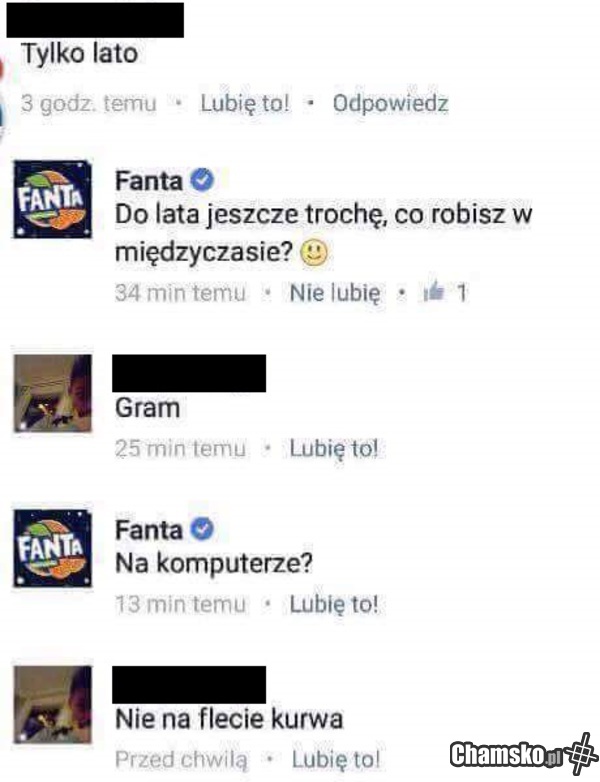
Task: Click the verified badge next to first Fanta name
Action: tap(202, 180)
